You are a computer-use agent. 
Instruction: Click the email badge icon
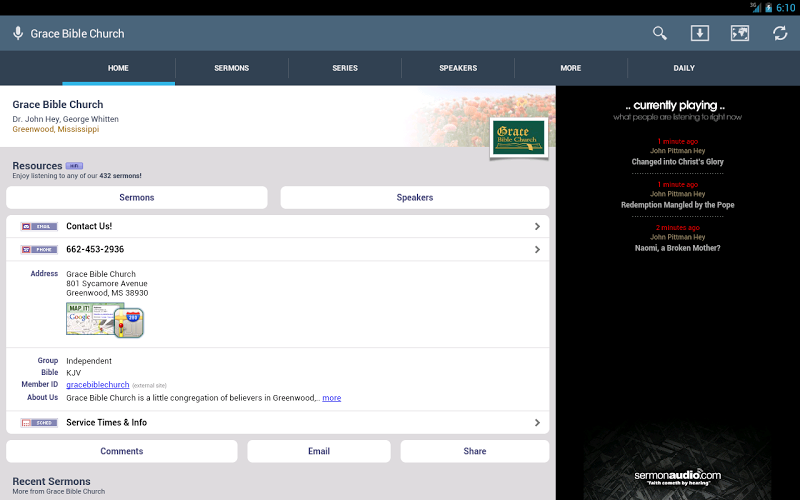(39, 226)
